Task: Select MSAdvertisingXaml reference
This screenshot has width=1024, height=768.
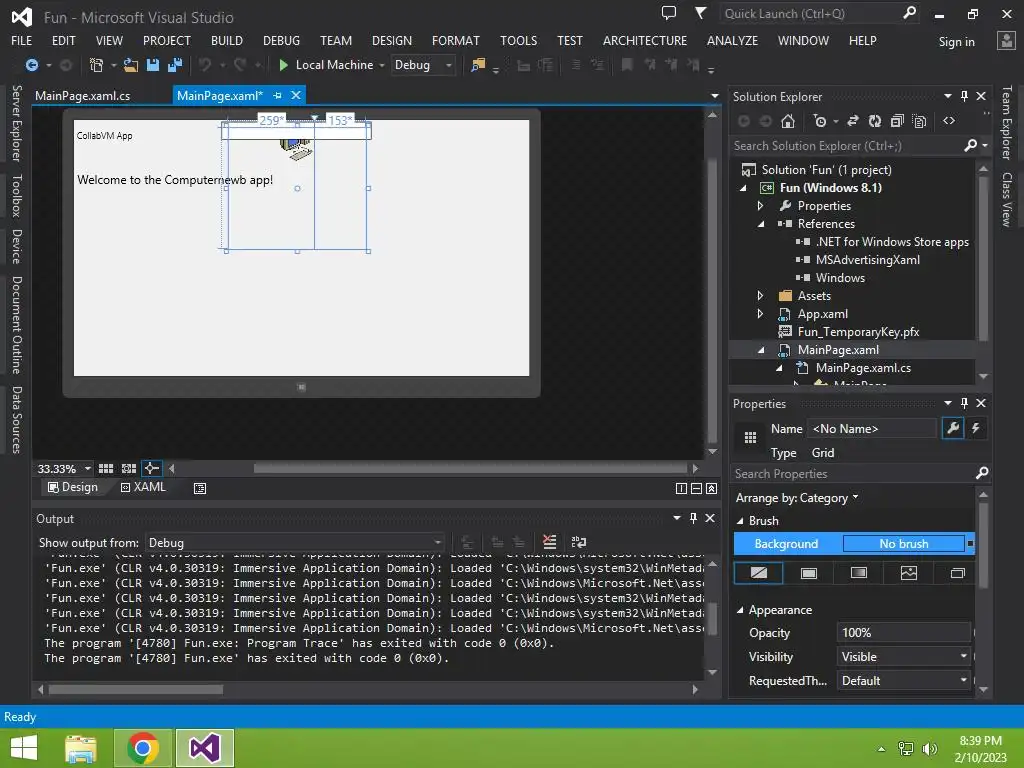Action: point(867,260)
